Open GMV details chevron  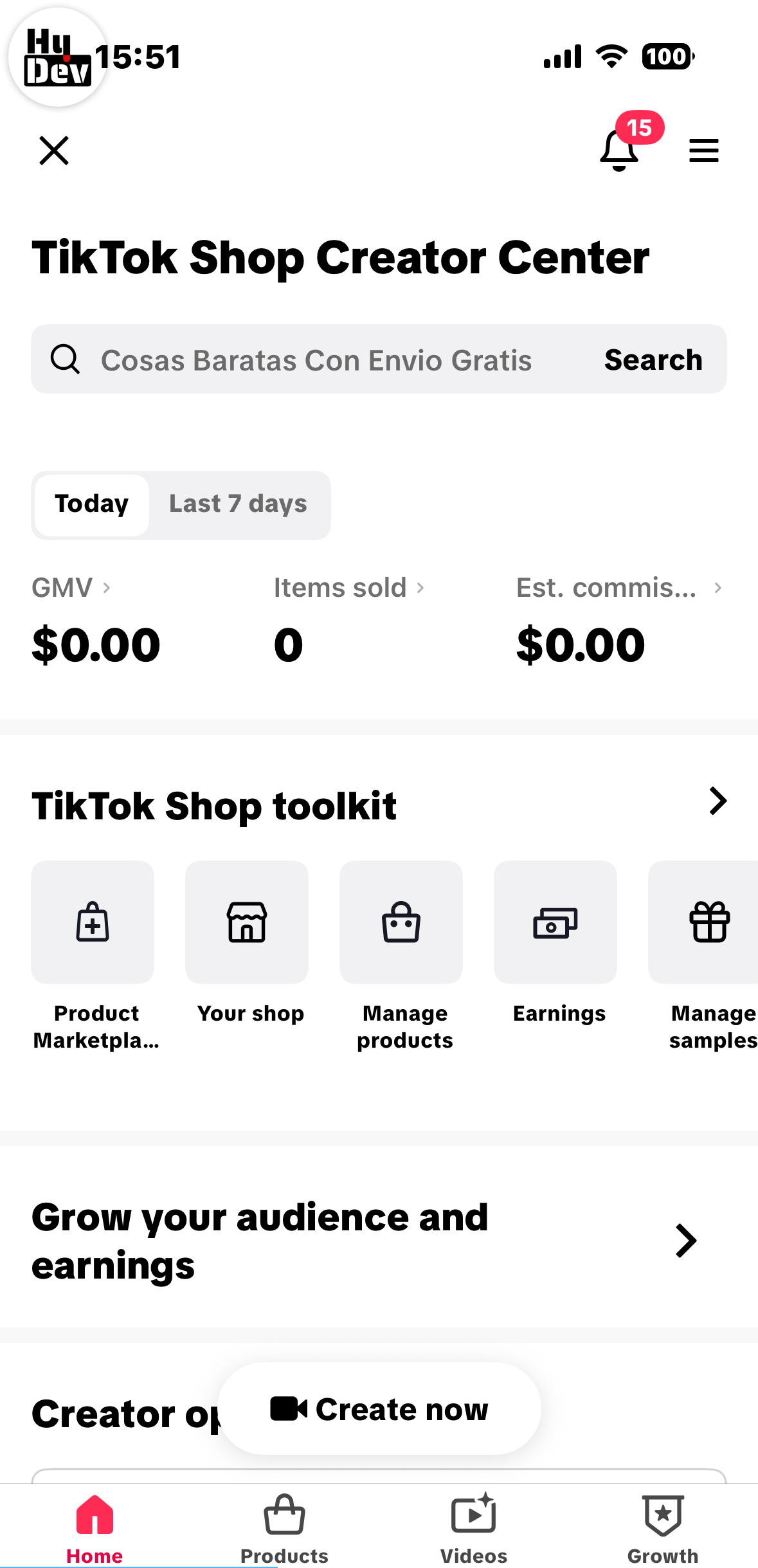(107, 588)
